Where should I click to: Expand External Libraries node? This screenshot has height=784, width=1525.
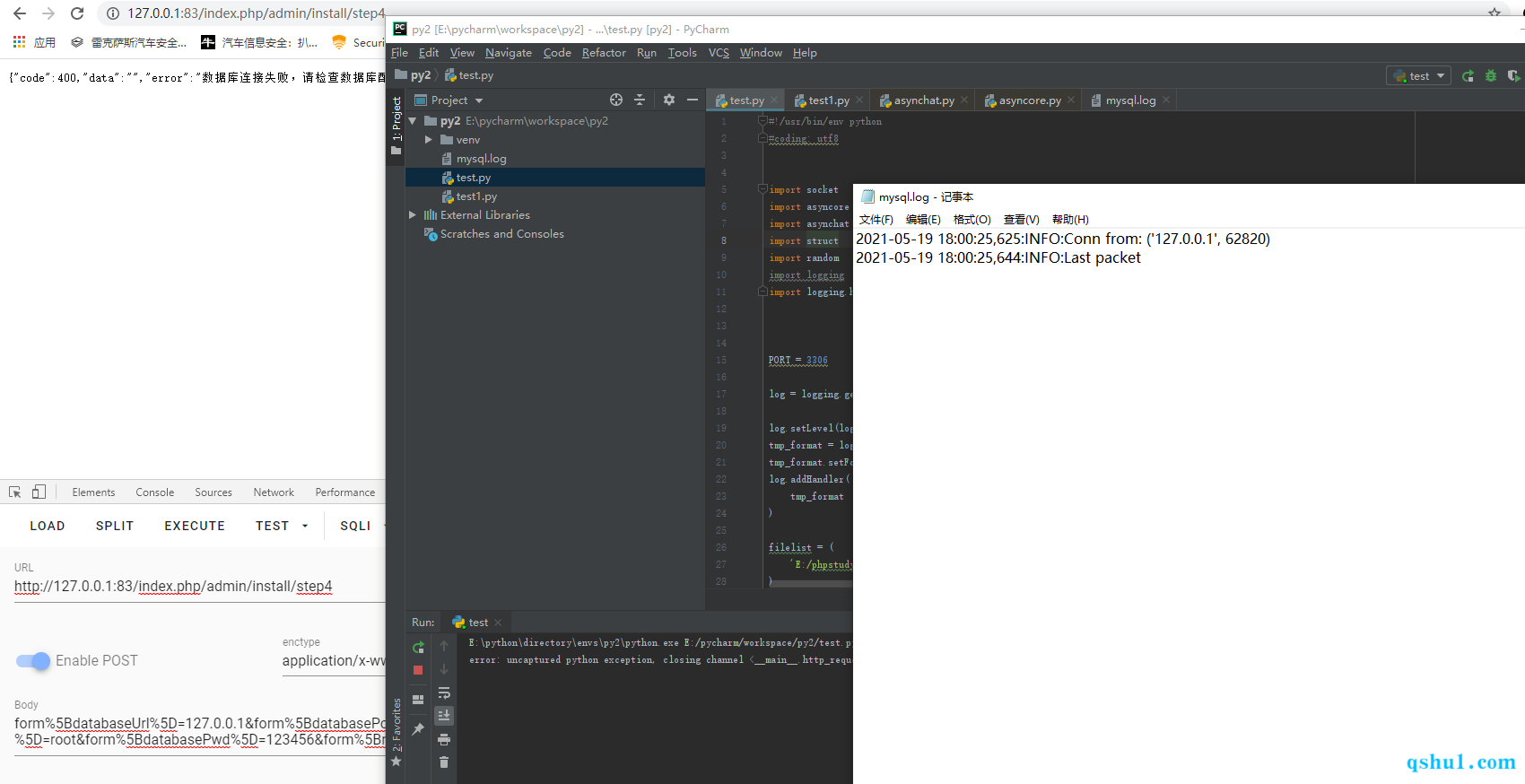click(413, 215)
